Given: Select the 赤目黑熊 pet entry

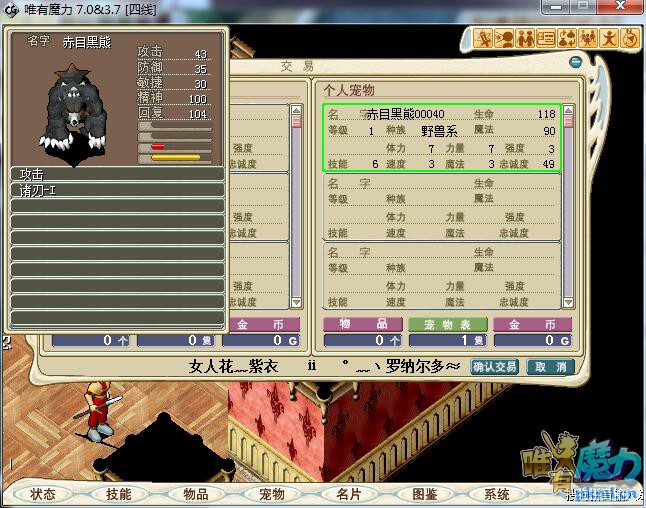Looking at the screenshot, I should [x=441, y=139].
